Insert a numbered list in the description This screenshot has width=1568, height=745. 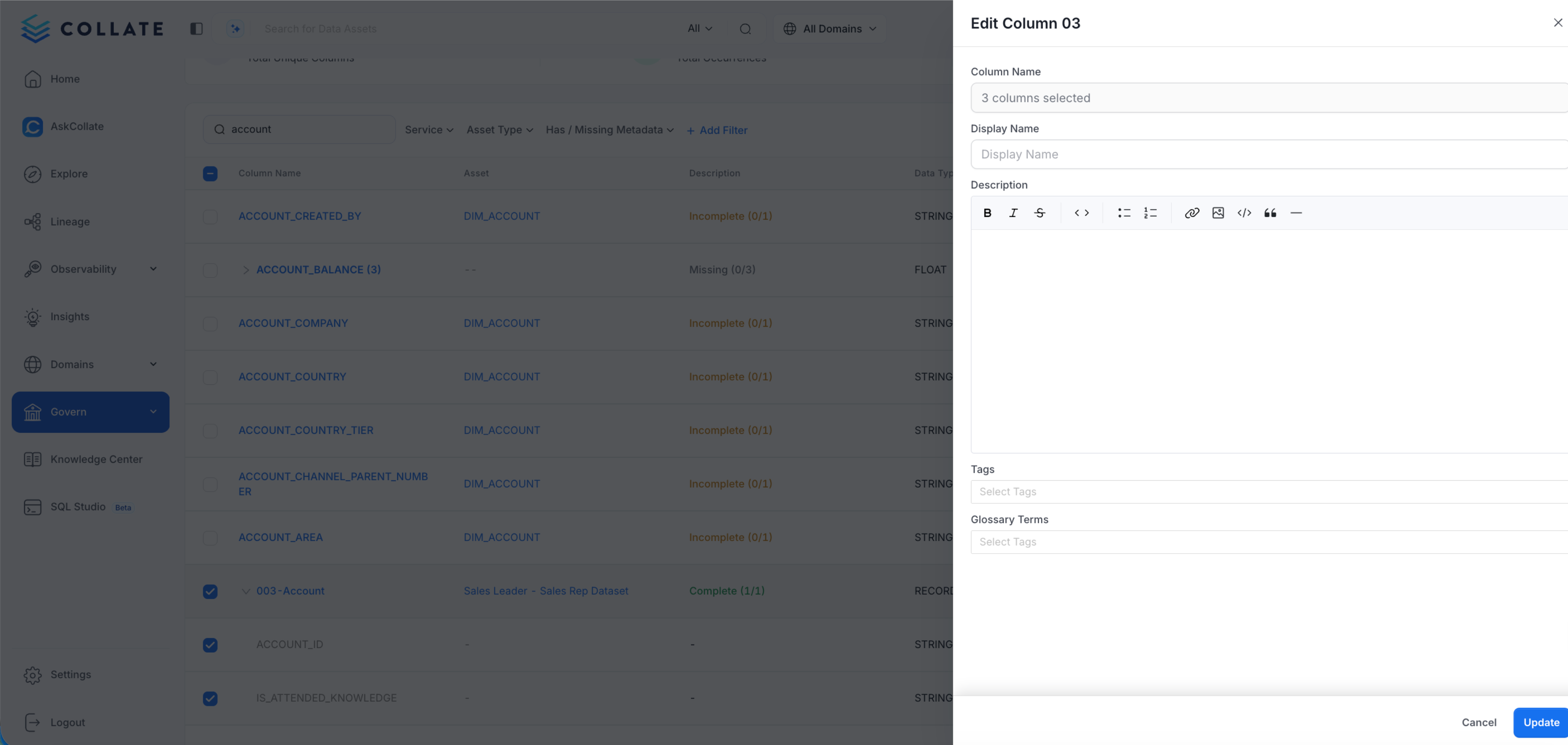point(1150,212)
